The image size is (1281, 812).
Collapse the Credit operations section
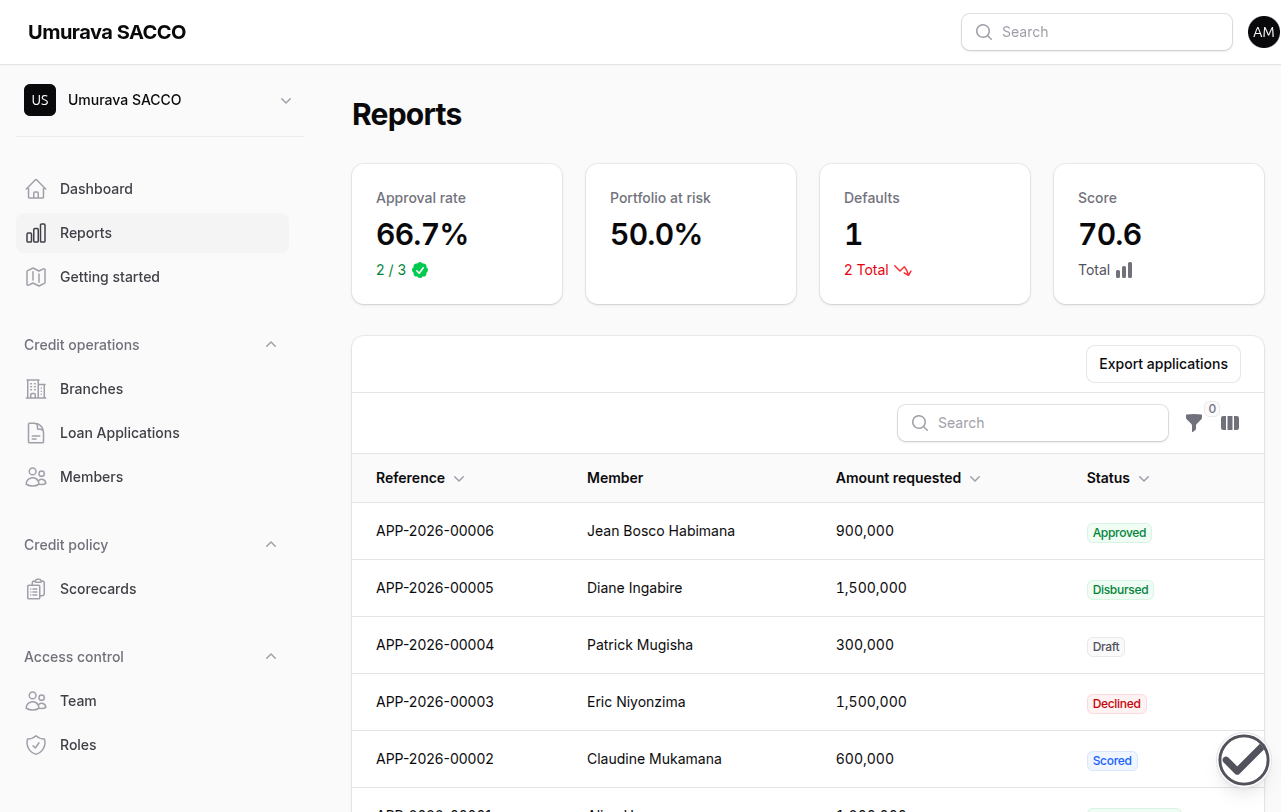270,345
